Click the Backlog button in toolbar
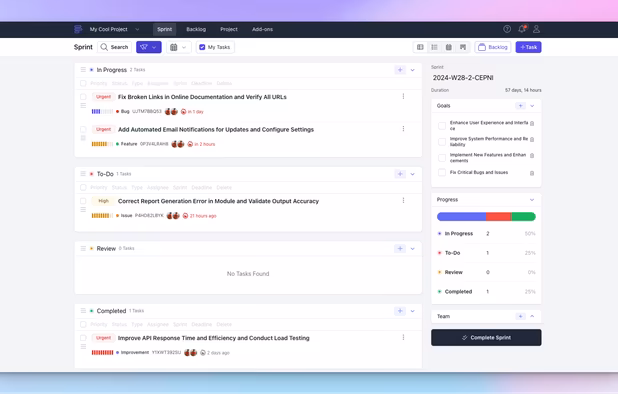This screenshot has height=394, width=618. [x=493, y=47]
